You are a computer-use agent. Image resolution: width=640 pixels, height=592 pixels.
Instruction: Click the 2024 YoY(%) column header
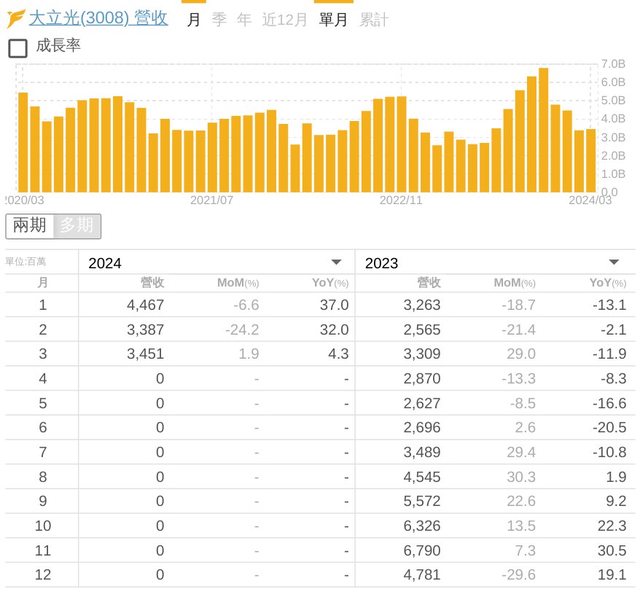click(x=329, y=282)
